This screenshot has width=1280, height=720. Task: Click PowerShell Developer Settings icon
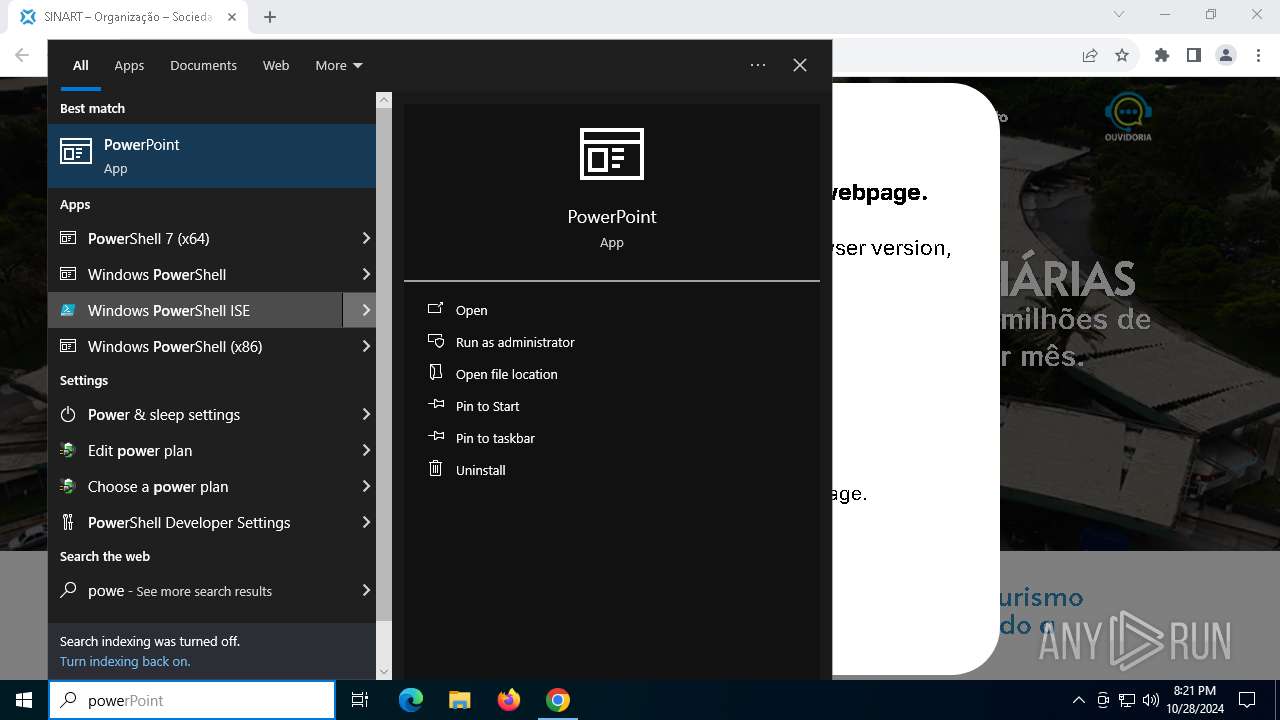68,522
